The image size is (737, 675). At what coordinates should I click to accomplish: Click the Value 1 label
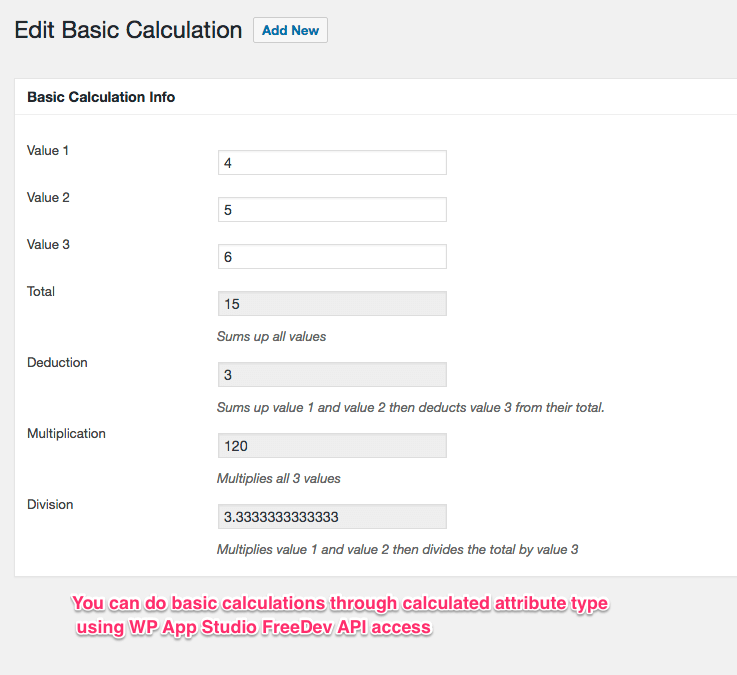click(48, 150)
